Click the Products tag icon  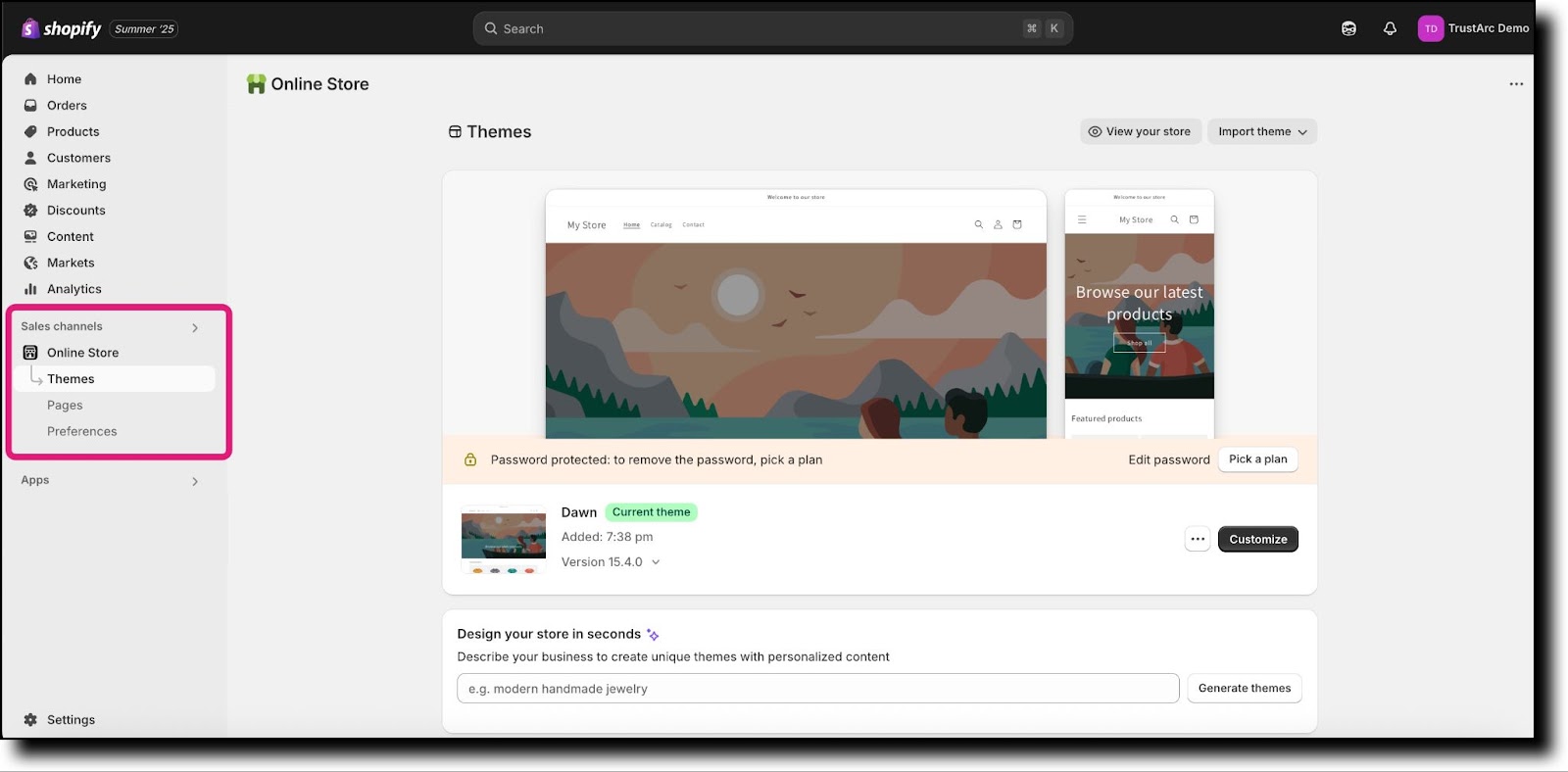click(x=30, y=131)
